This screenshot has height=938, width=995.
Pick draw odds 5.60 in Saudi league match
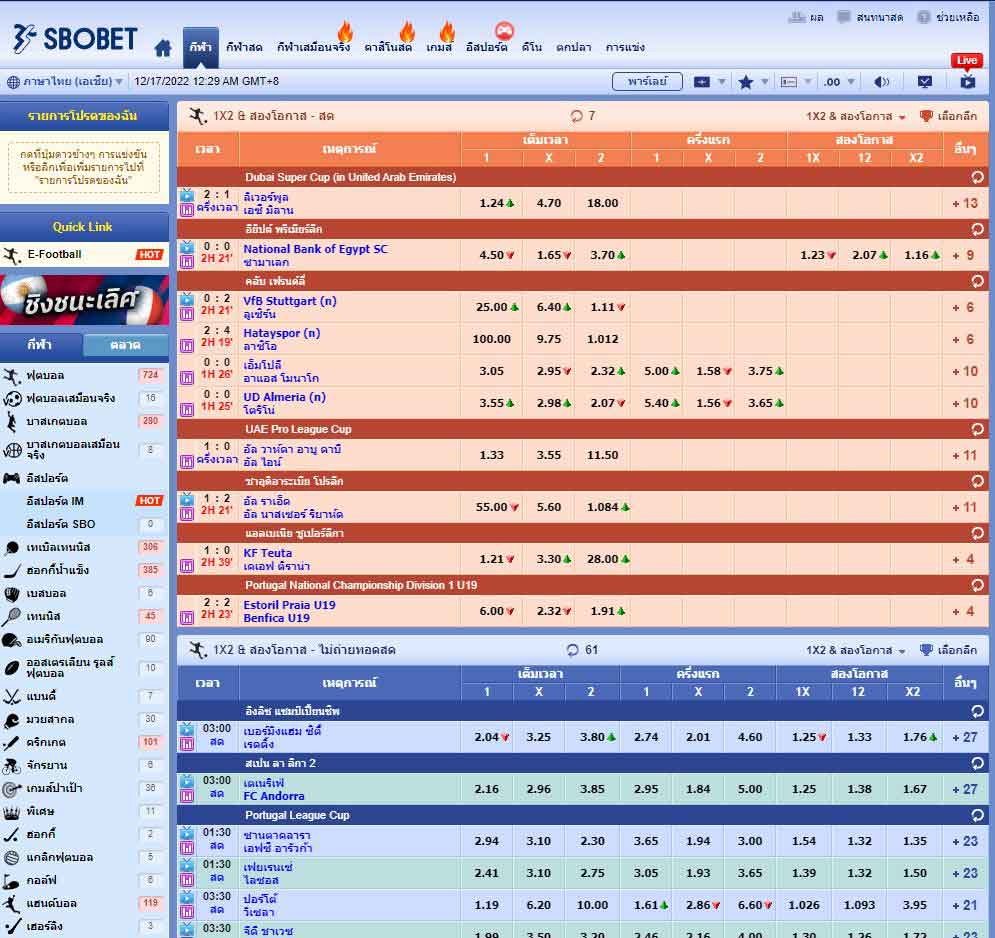[549, 507]
